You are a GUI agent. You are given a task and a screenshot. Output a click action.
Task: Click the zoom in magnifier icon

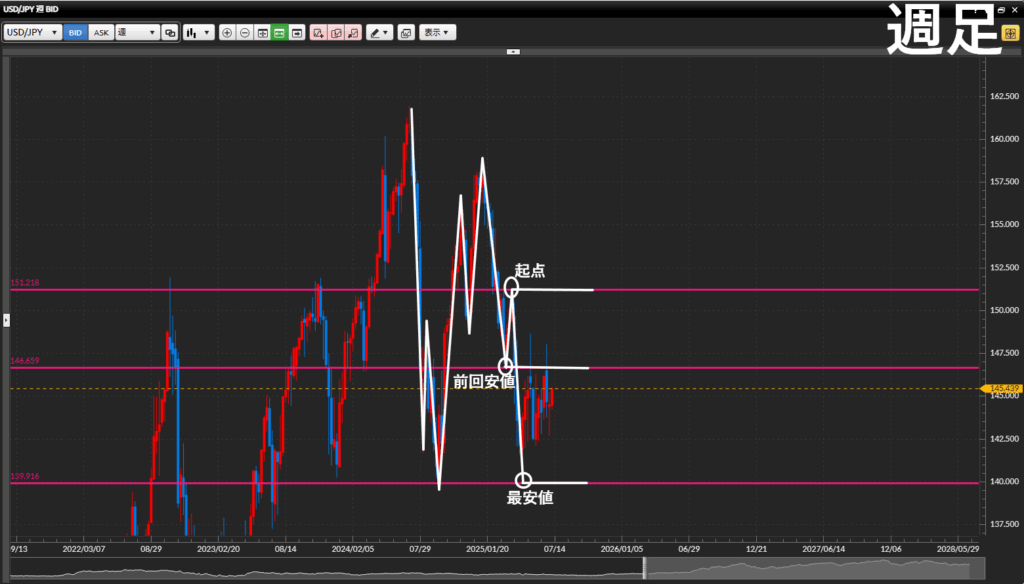[x=227, y=33]
